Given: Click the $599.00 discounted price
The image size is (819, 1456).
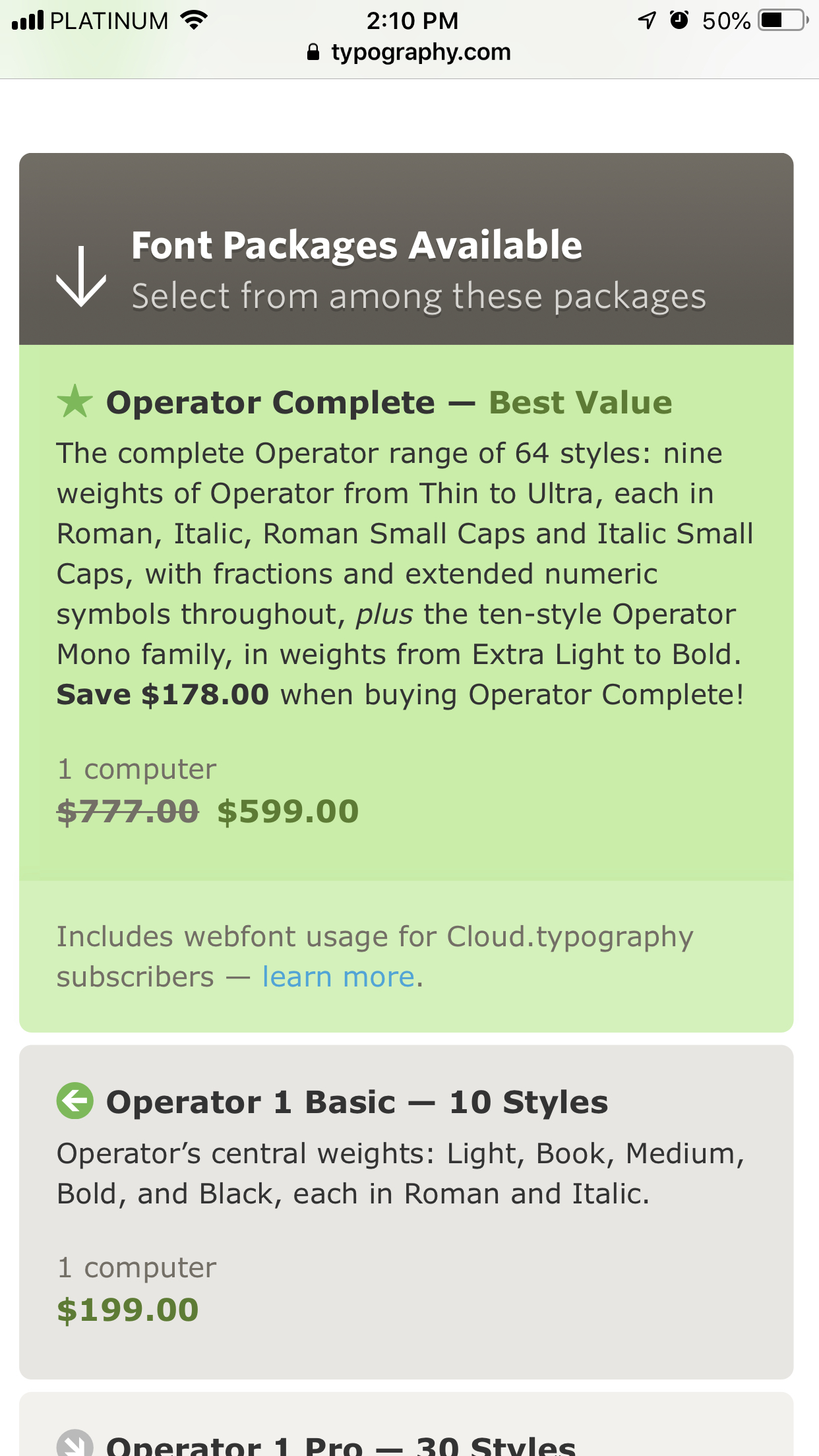Looking at the screenshot, I should coord(288,811).
